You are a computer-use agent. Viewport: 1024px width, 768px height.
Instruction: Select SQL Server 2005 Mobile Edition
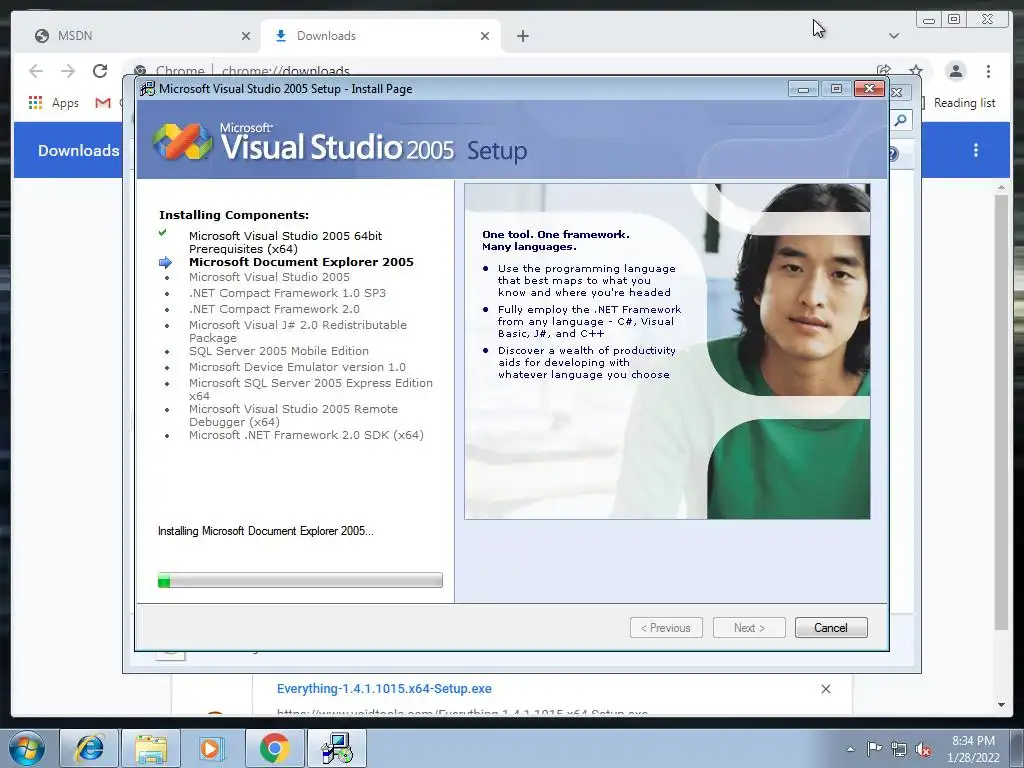pyautogui.click(x=279, y=351)
